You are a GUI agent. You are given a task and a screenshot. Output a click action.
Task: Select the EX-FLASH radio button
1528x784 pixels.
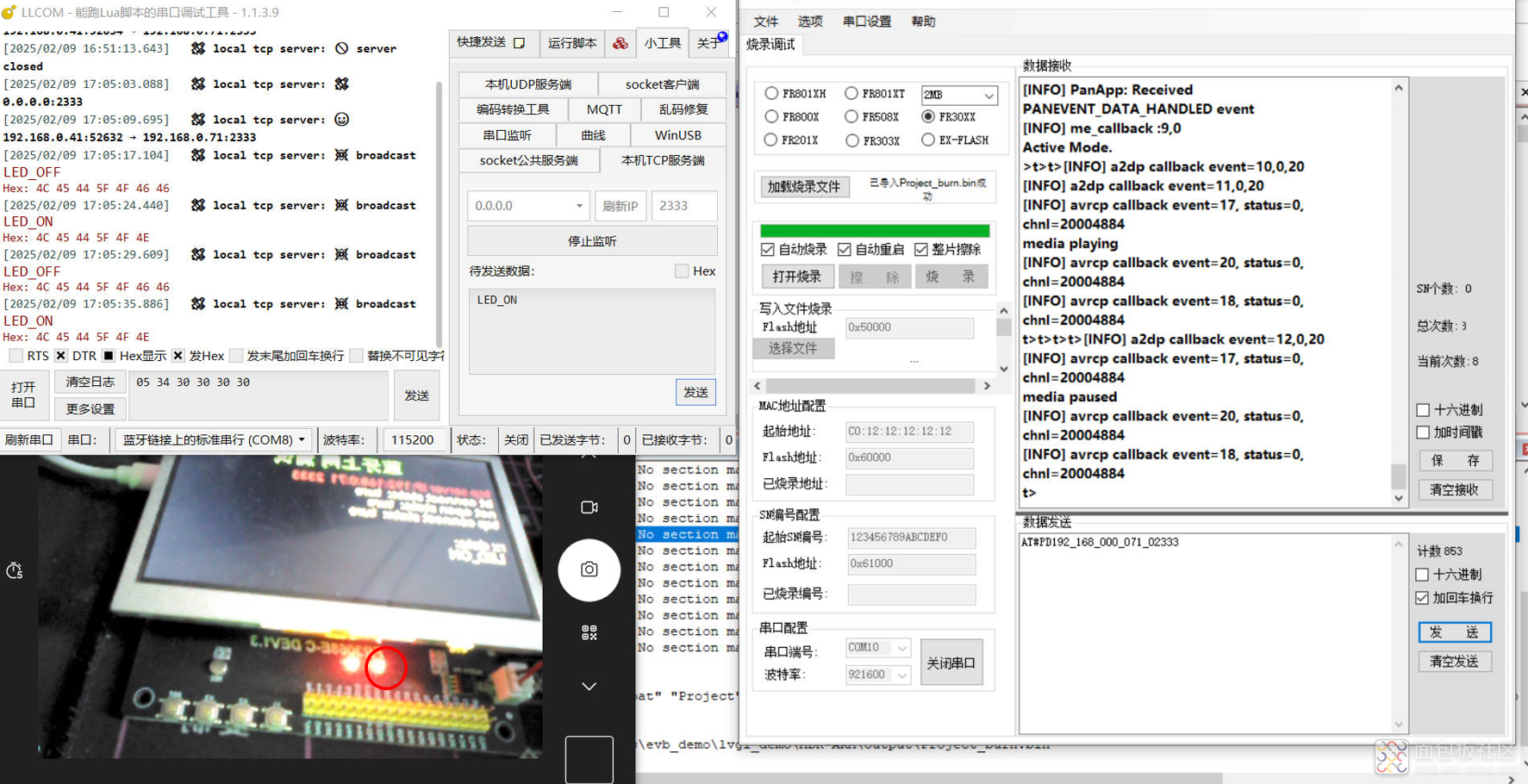928,140
